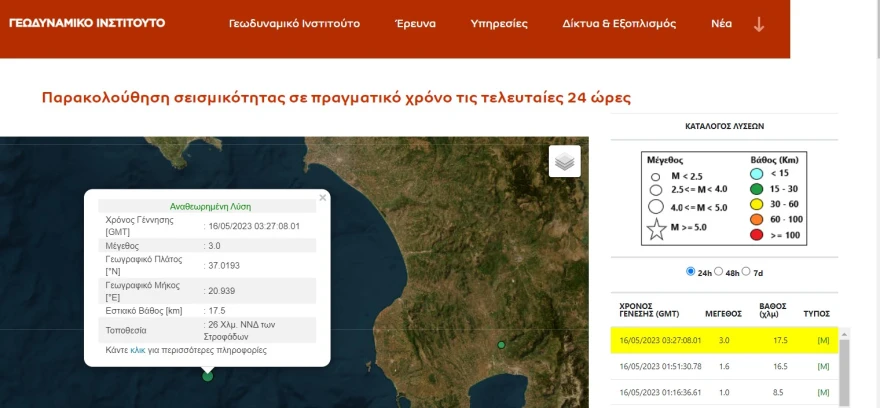Click the [M] link for the 01:16:36 event
This screenshot has height=408, width=880.
tap(823, 393)
